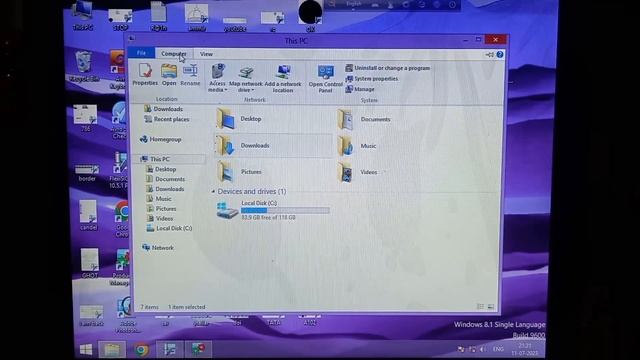Viewport: 640px width, 360px height.
Task: Click Add a network location
Action: [x=283, y=78]
